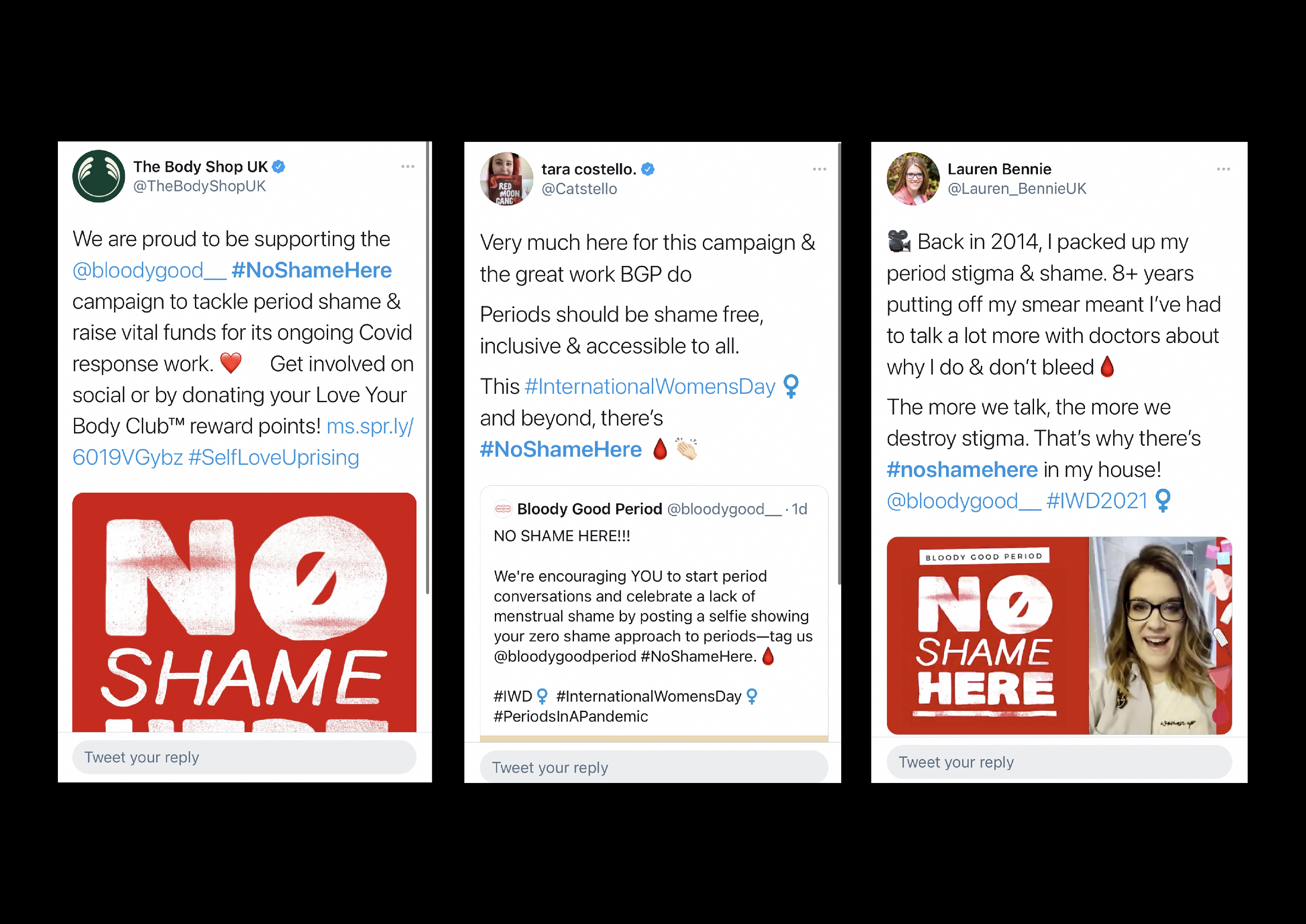Click reply field under Lauren Bennie's tweet
1306x924 pixels.
click(1059, 762)
